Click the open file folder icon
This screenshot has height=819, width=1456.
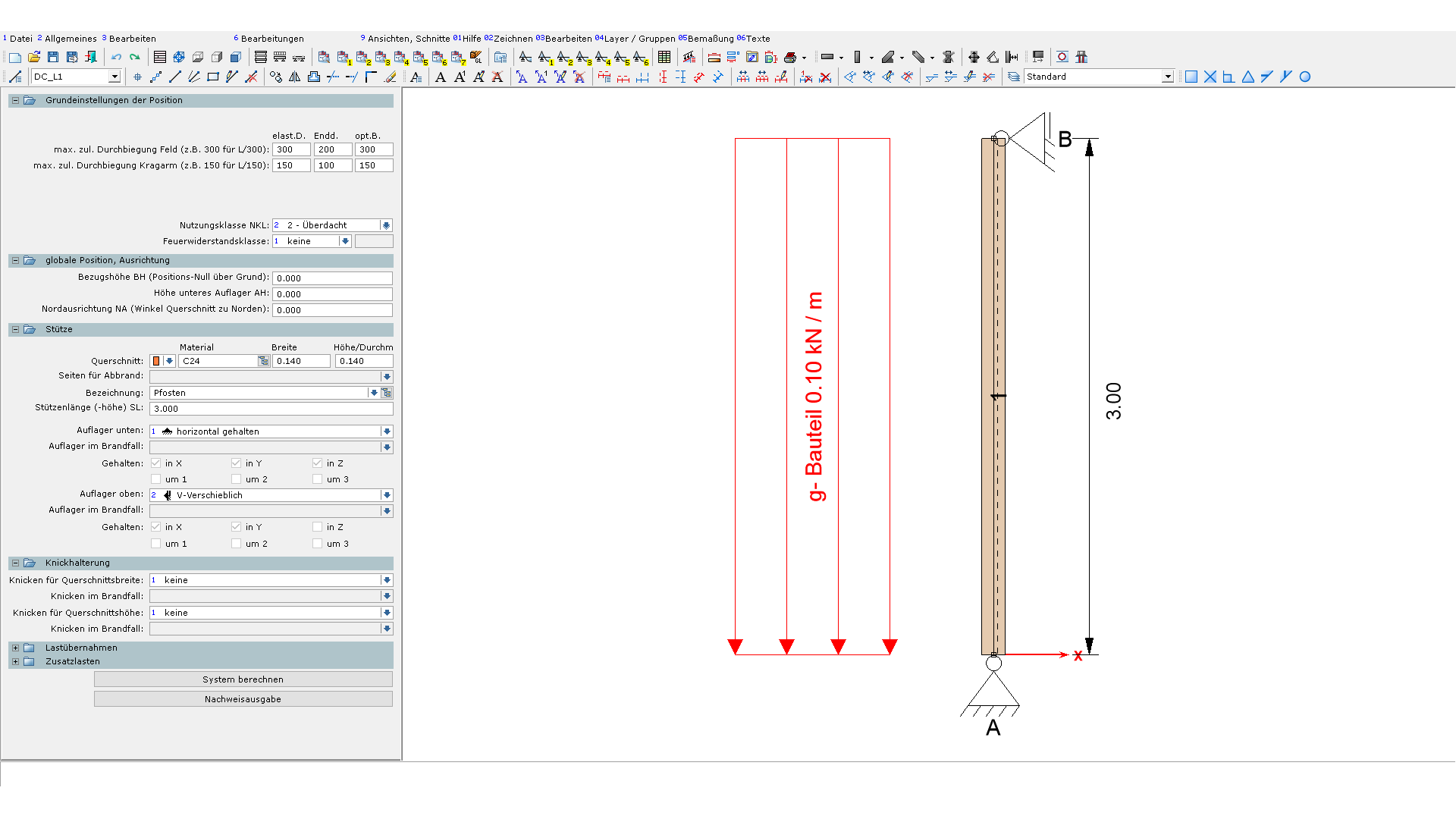click(x=34, y=57)
